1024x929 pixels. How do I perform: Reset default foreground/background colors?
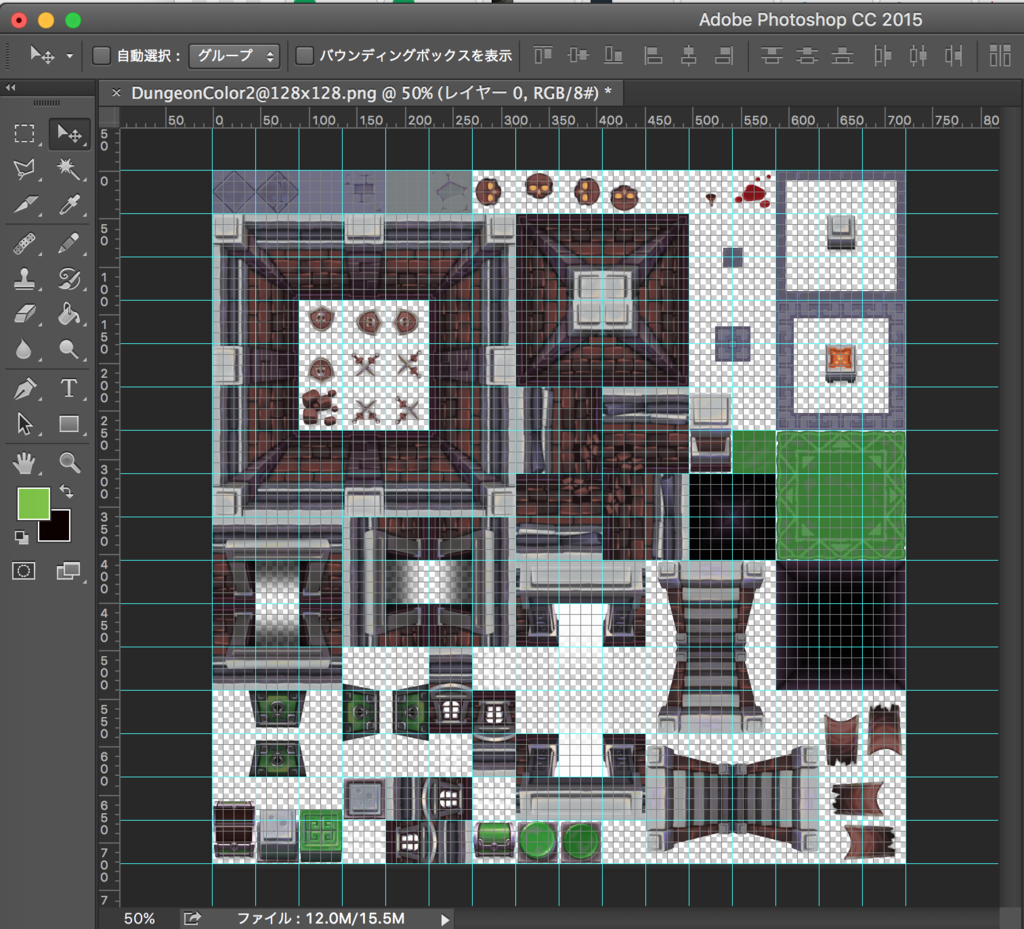pyautogui.click(x=22, y=537)
